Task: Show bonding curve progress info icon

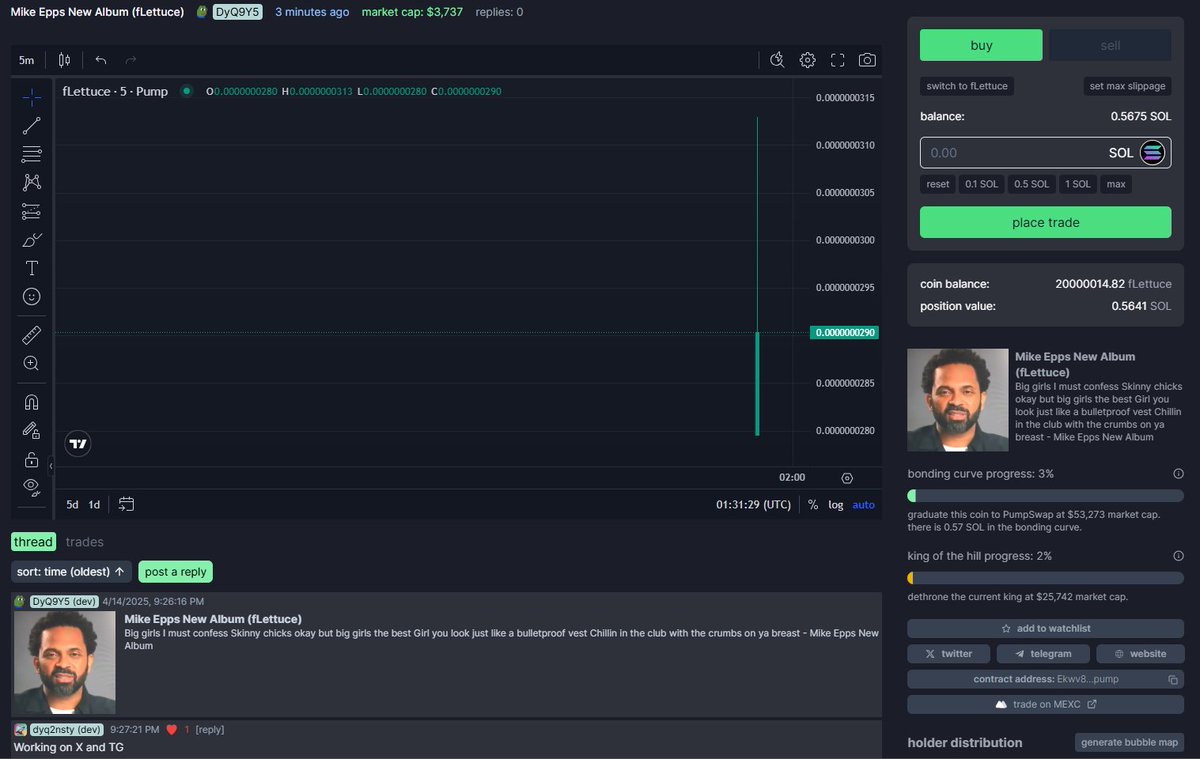Action: 1178,474
